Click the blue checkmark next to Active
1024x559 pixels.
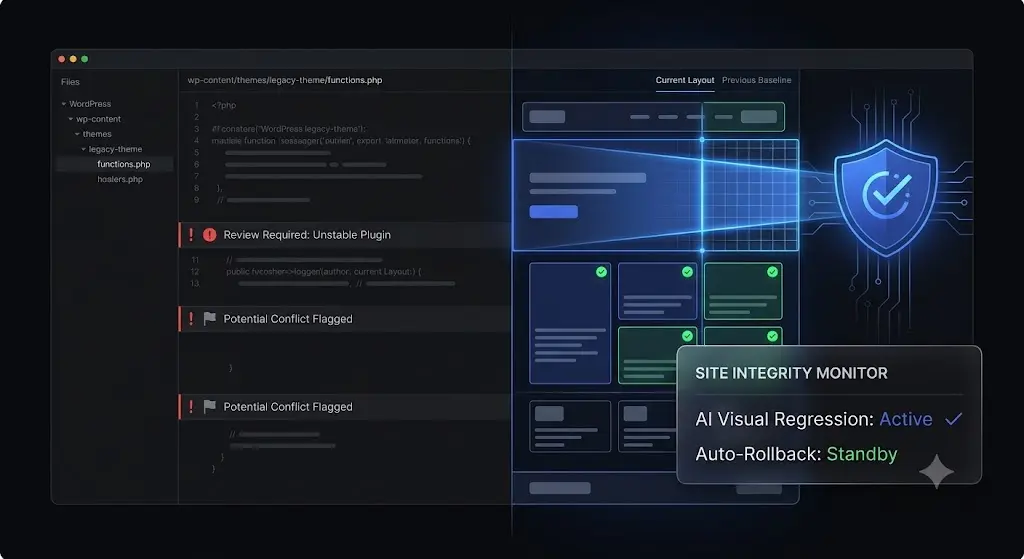pyautogui.click(x=953, y=419)
